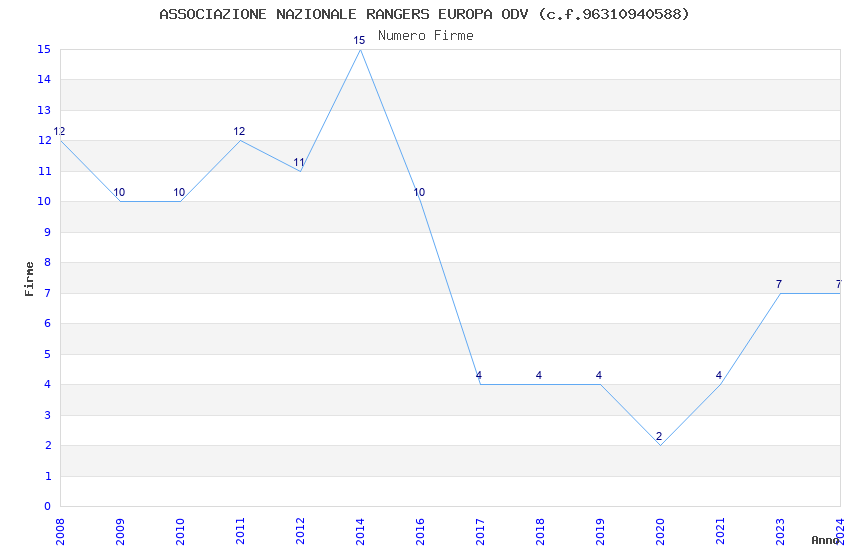The width and height of the screenshot is (850, 550).
Task: Click the data label 15 at the 2014 peak
Action: (x=359, y=40)
